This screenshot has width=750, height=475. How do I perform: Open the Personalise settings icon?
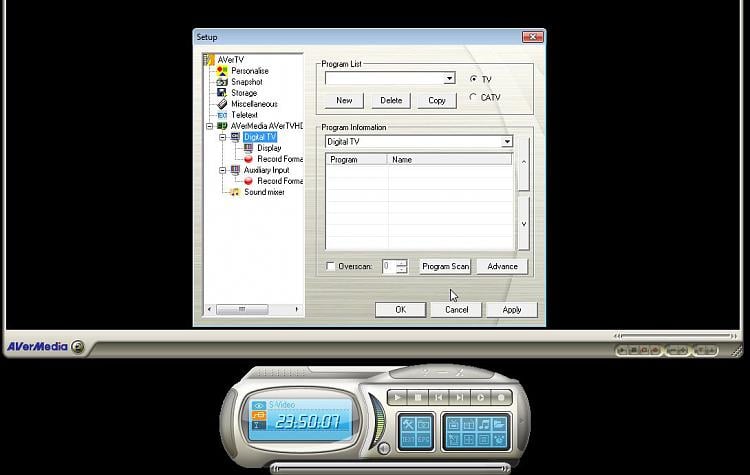tap(222, 71)
